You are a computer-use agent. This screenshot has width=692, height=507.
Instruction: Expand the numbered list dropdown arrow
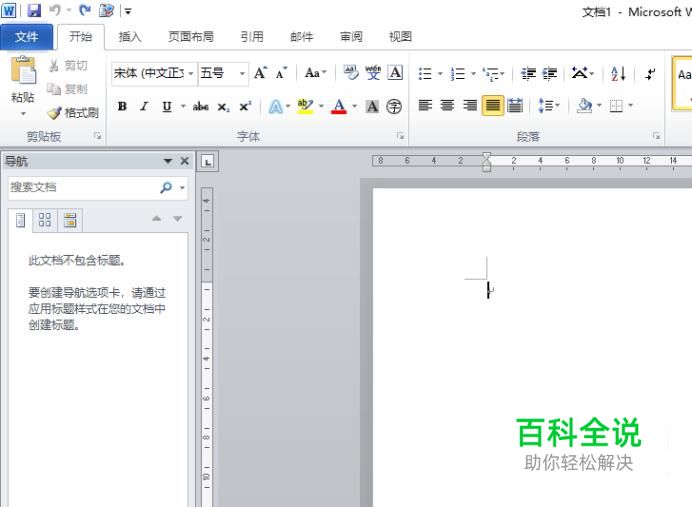[x=473, y=74]
